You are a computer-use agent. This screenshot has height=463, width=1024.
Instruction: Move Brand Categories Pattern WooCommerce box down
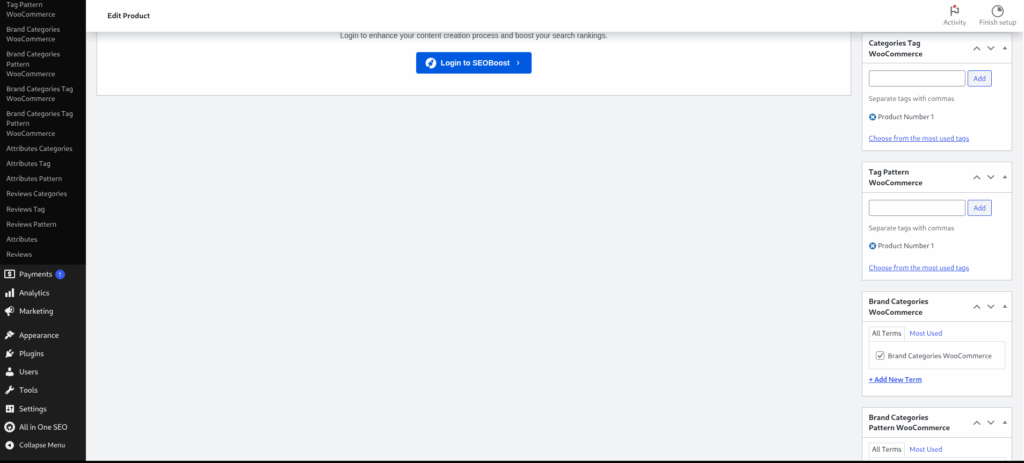click(x=991, y=423)
